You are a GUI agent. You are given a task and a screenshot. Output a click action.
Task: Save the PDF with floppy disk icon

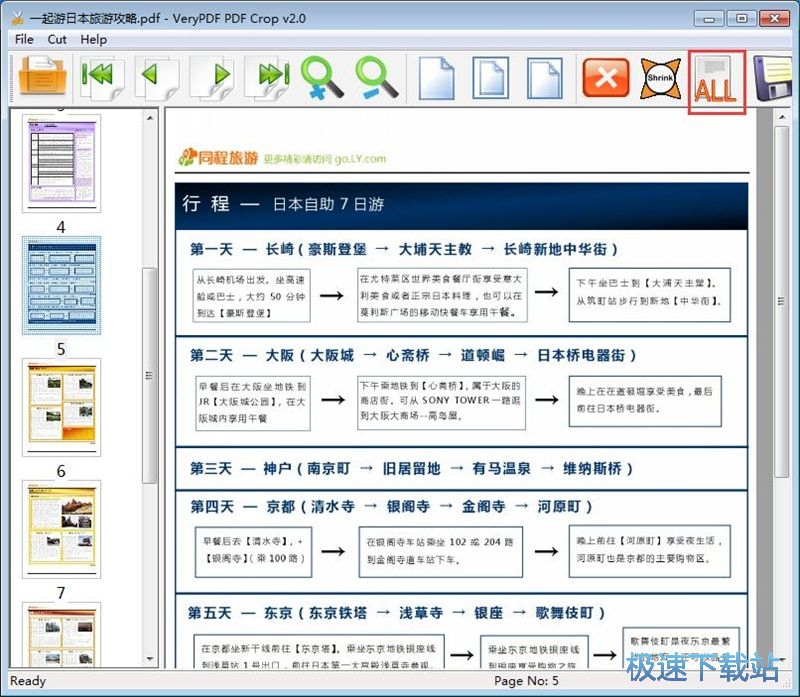coord(772,78)
